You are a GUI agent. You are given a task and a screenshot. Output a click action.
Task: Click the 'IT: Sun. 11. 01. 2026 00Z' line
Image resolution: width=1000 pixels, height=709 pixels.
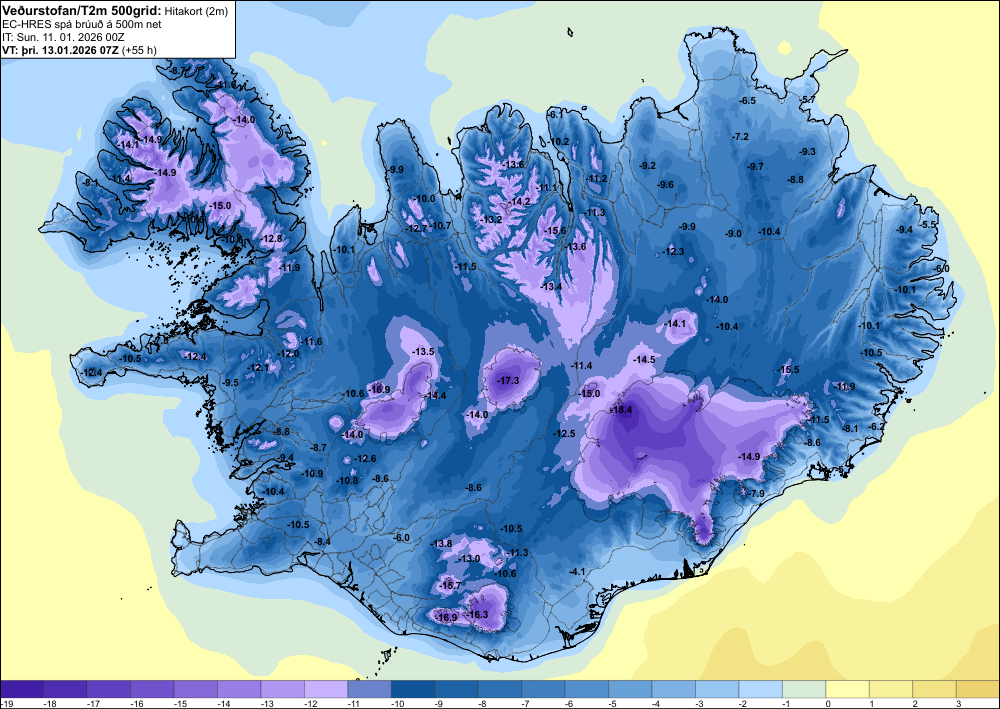[63, 37]
